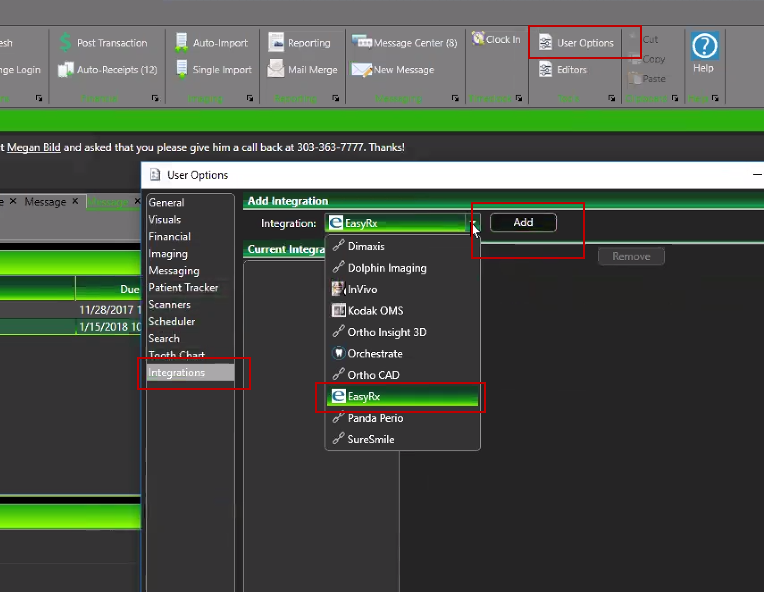Select Kodak OMS integration entry
The image size is (764, 592).
pos(402,310)
